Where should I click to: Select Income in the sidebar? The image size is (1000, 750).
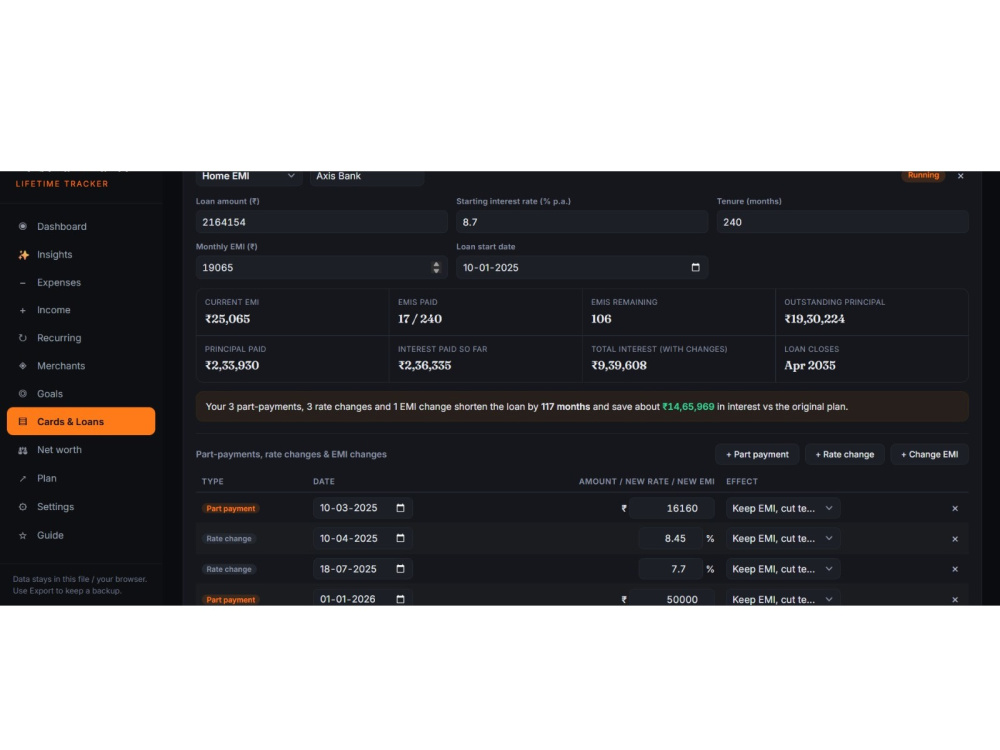(x=81, y=310)
